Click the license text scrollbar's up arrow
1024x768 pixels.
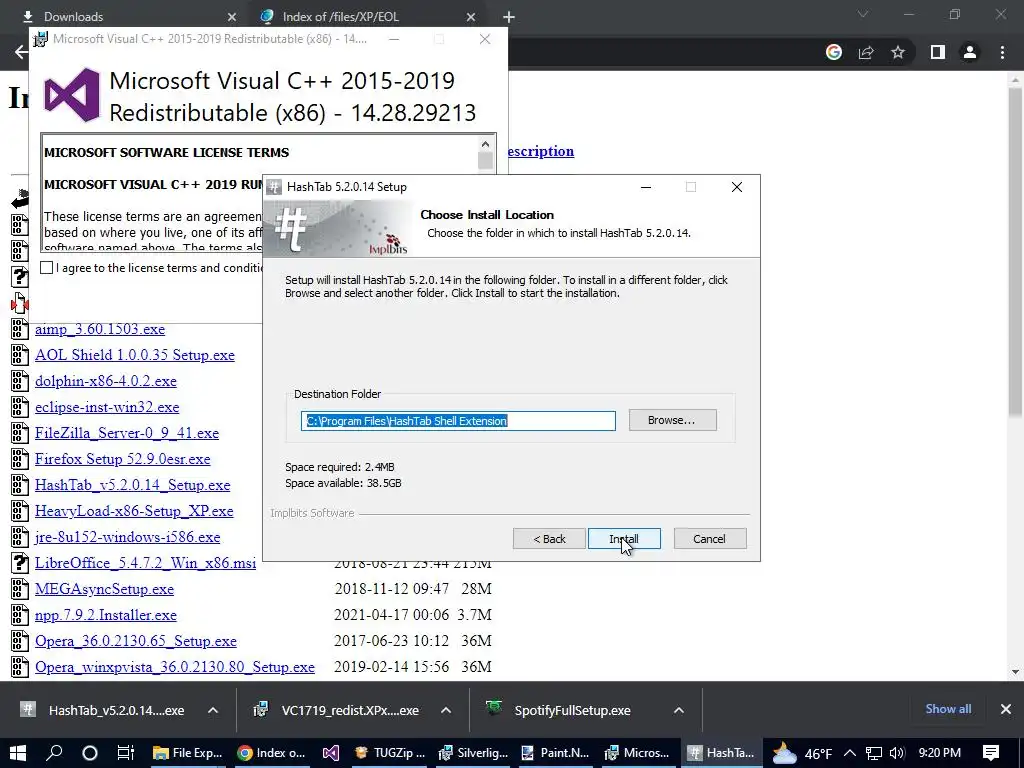click(485, 144)
